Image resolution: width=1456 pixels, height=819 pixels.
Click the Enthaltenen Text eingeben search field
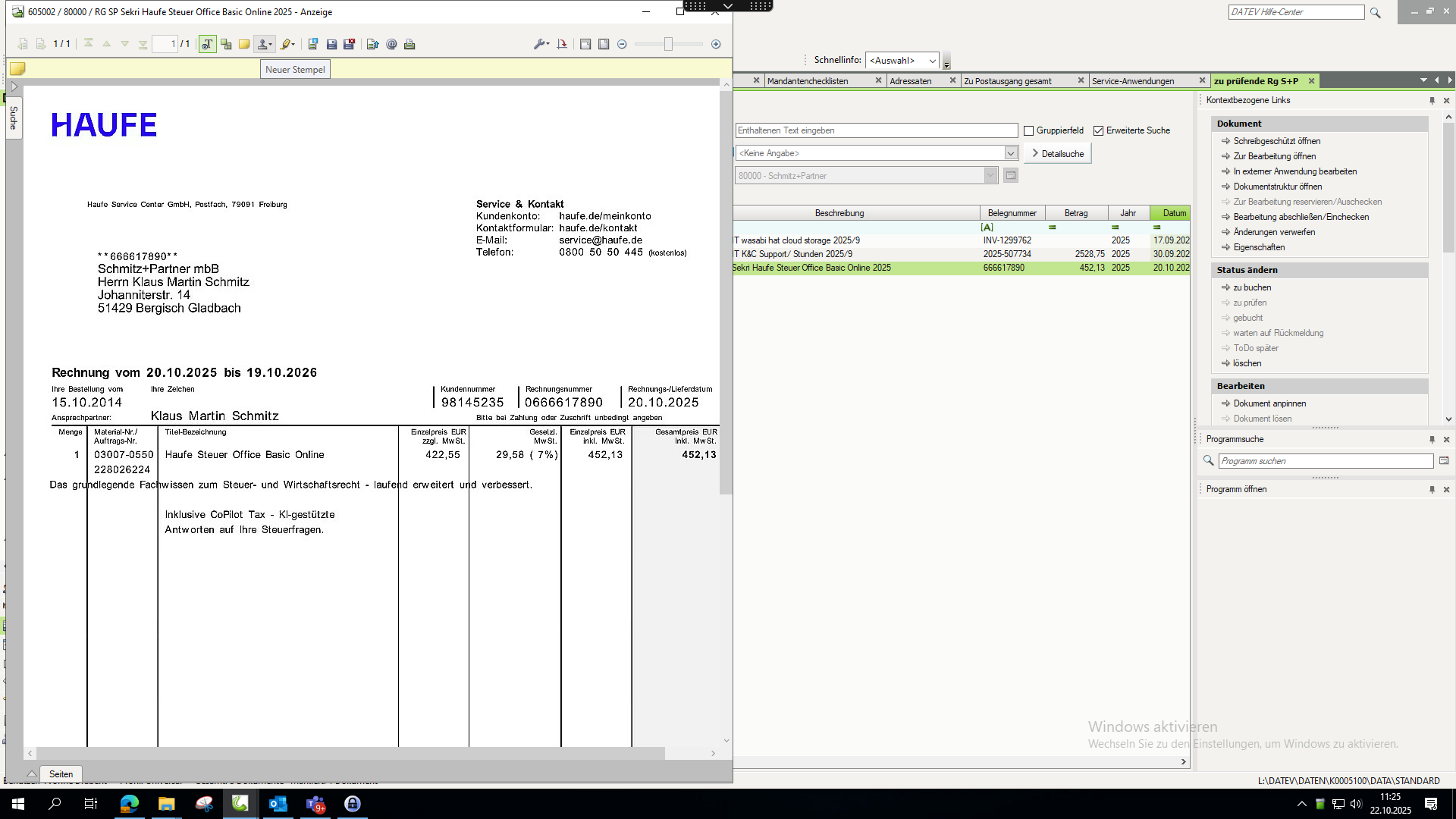[x=876, y=130]
